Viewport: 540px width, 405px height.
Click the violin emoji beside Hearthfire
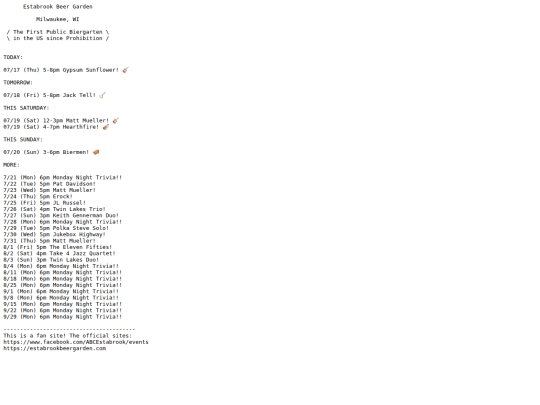[106, 127]
